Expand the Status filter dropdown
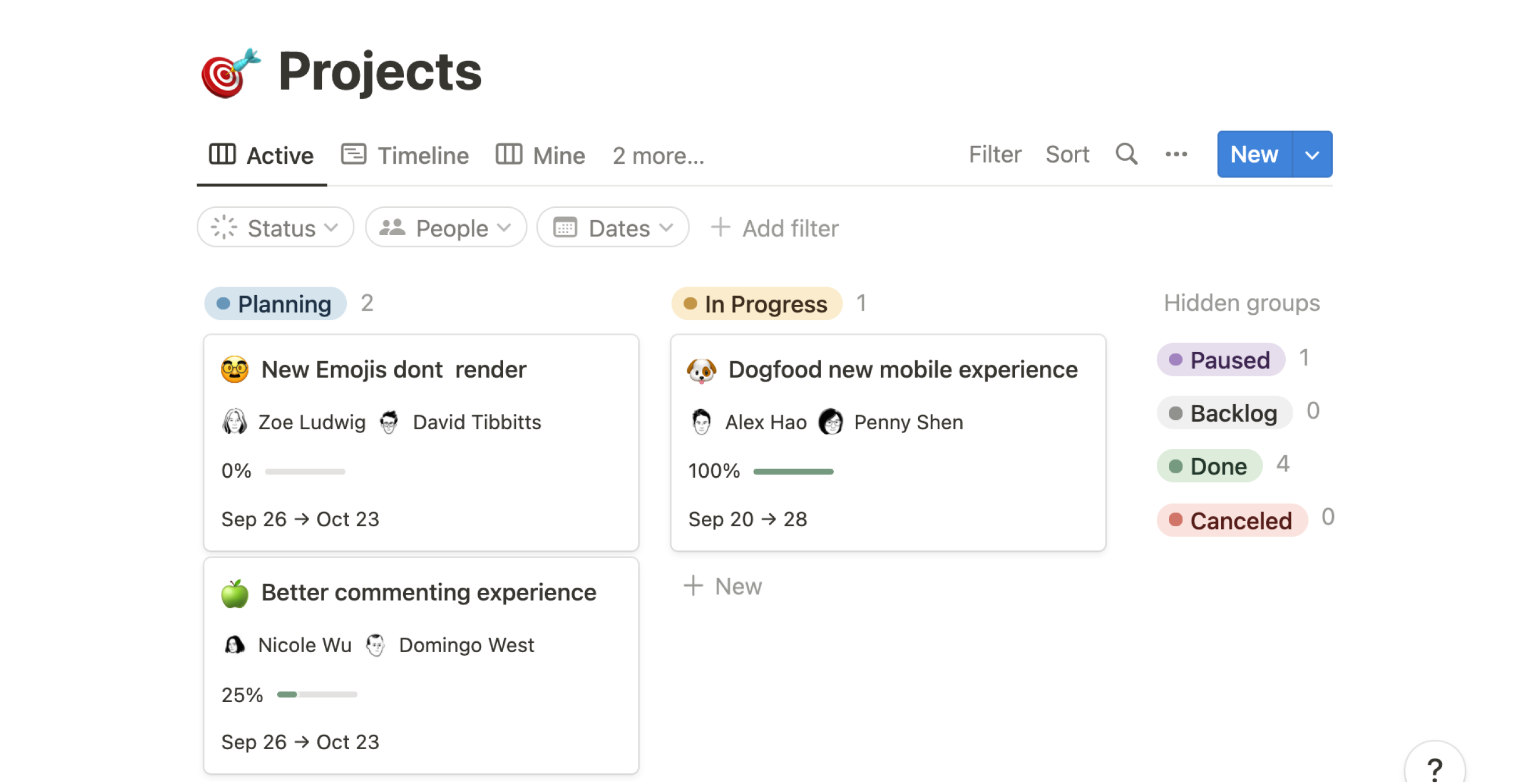This screenshot has height=784, width=1528. (276, 228)
